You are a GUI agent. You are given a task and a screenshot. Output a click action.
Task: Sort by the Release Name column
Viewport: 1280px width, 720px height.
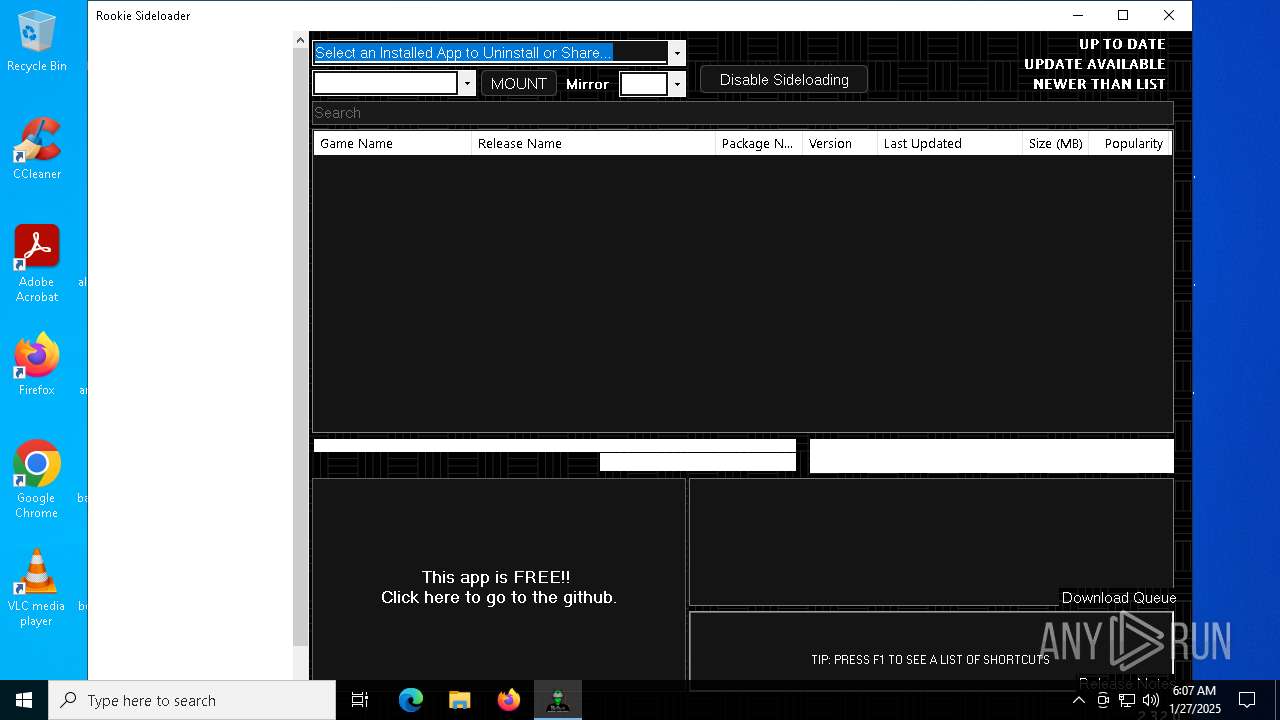[x=594, y=143]
